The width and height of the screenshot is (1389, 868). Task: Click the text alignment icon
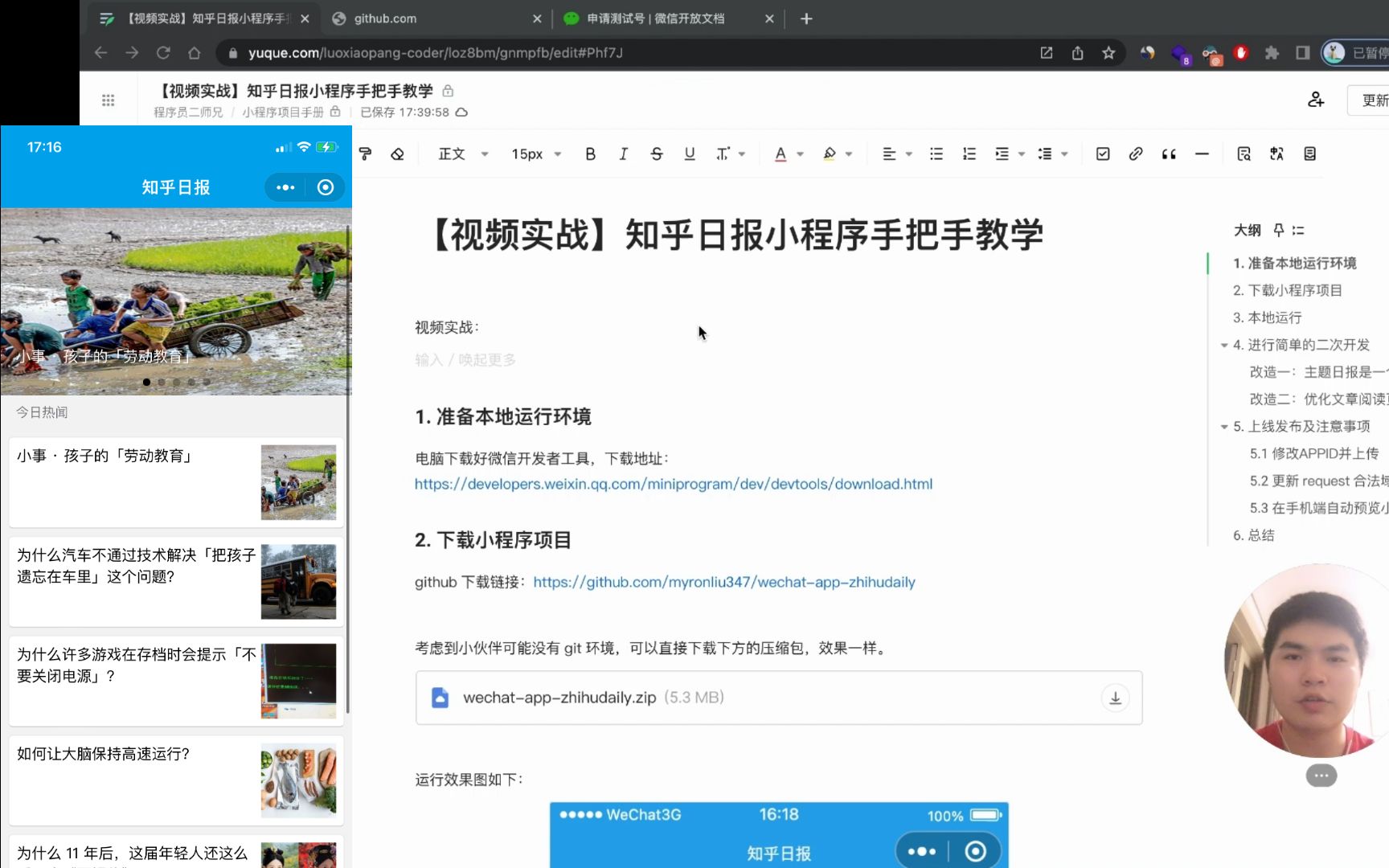point(889,154)
